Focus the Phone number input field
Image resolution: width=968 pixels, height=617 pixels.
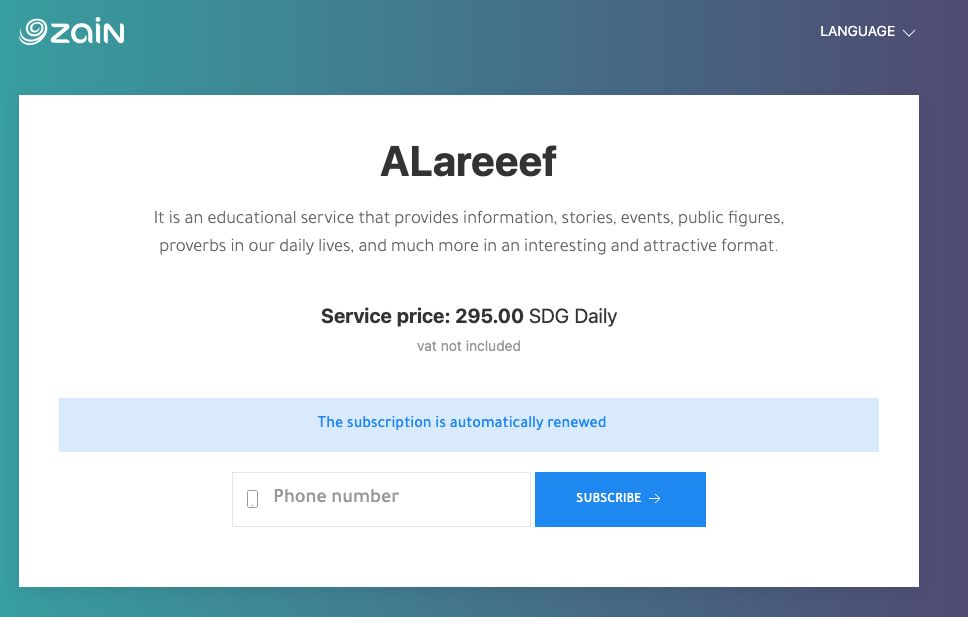pyautogui.click(x=382, y=499)
